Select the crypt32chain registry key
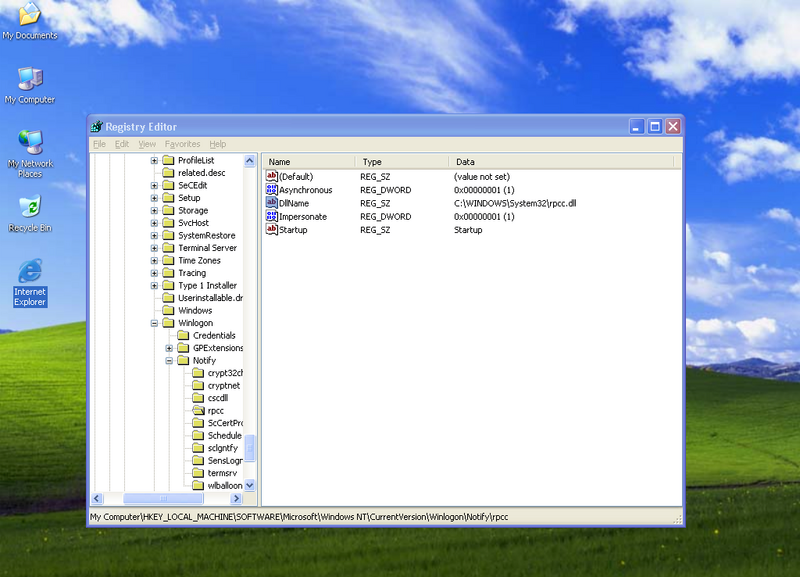800x577 pixels. [x=225, y=373]
